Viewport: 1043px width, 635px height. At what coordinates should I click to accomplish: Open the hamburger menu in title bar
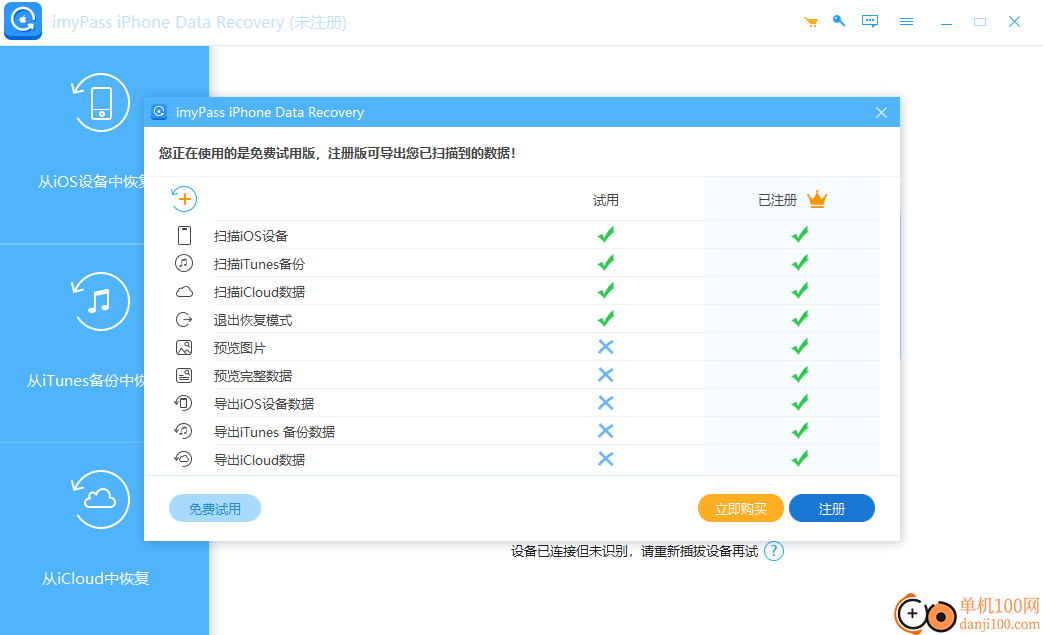(906, 22)
